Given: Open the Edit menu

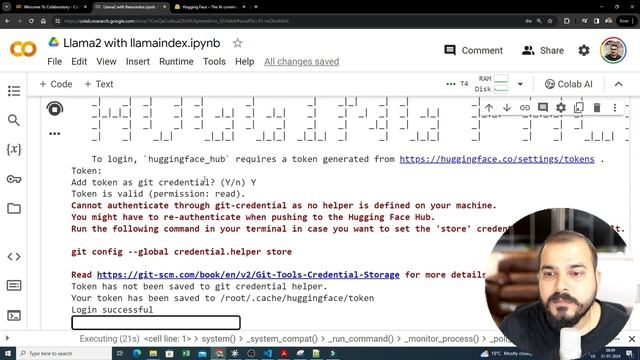Looking at the screenshot, I should (79, 62).
